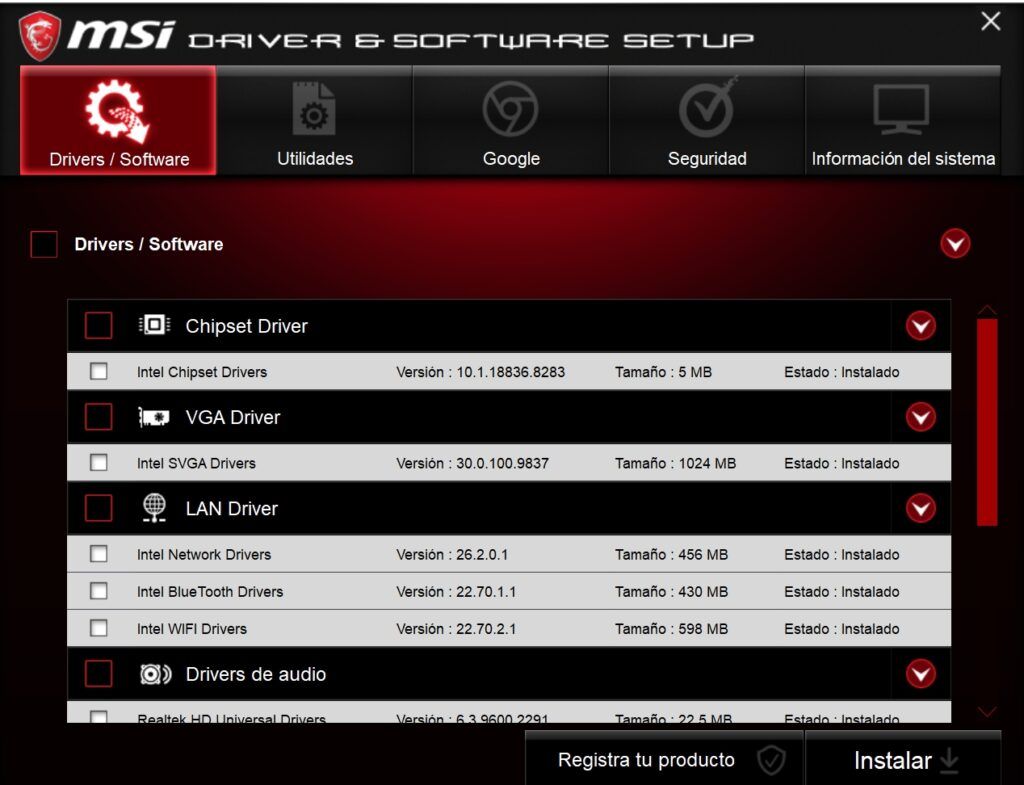
Task: Tick the Chipset Driver category checkbox
Action: pyautogui.click(x=99, y=325)
